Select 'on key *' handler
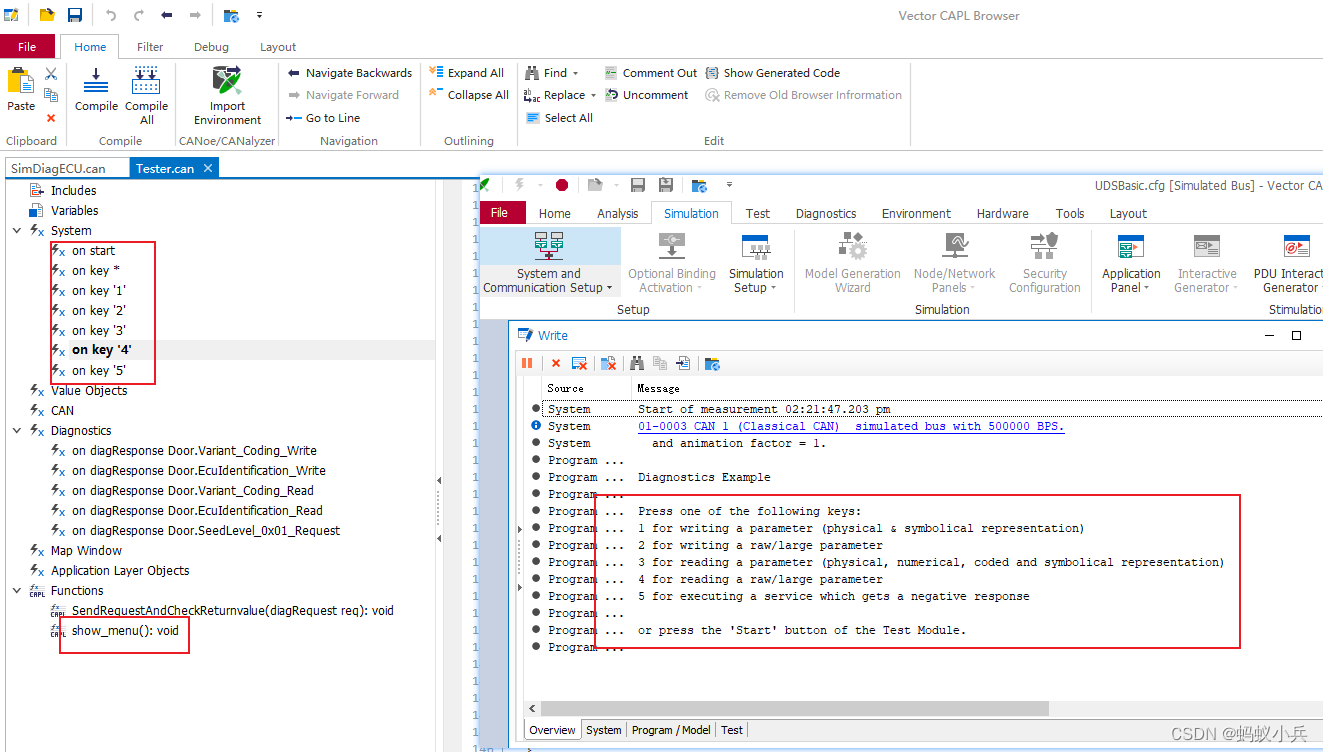Viewport: 1323px width, 752px height. click(x=96, y=271)
